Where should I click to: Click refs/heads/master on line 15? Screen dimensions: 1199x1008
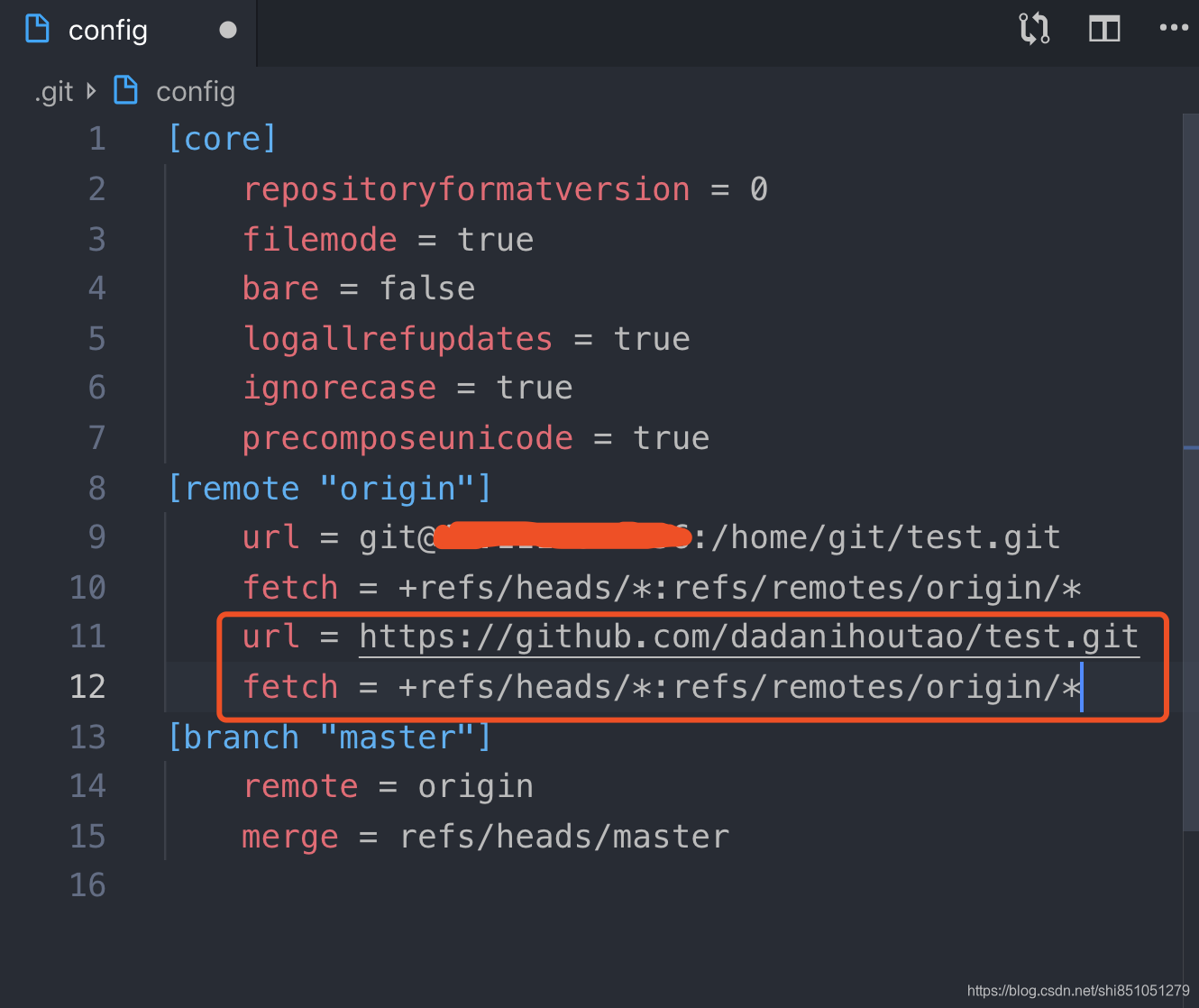564,837
